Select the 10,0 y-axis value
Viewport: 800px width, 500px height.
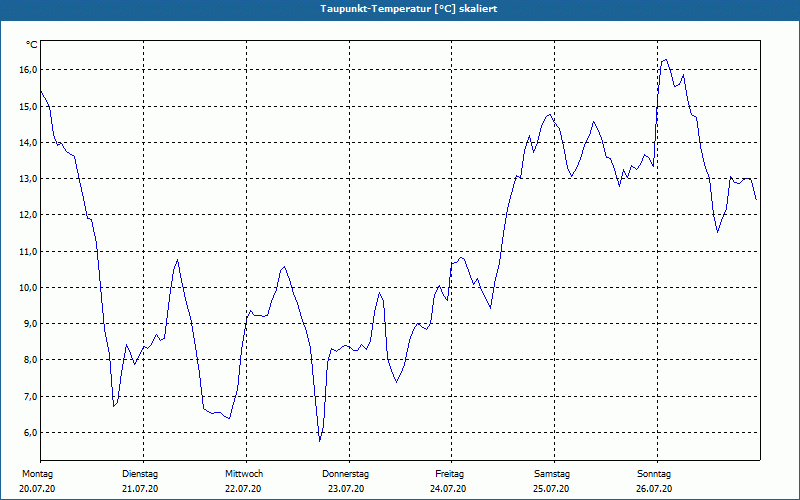coord(28,288)
